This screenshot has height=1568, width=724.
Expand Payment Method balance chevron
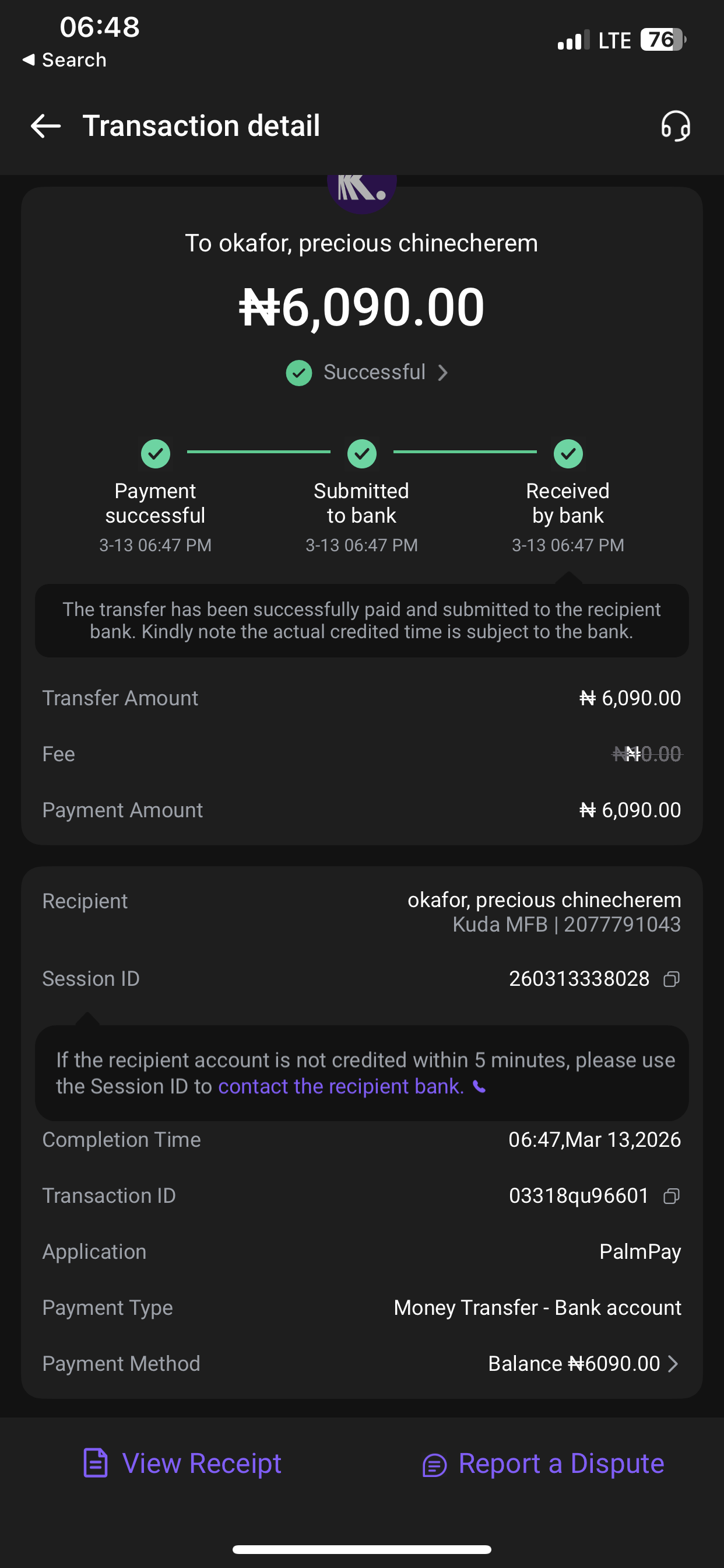point(672,1364)
